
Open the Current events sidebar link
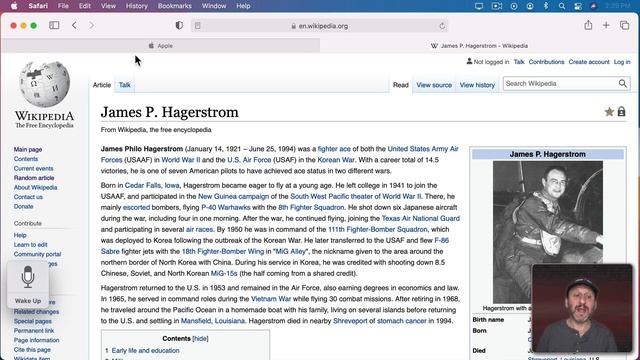[33, 168]
